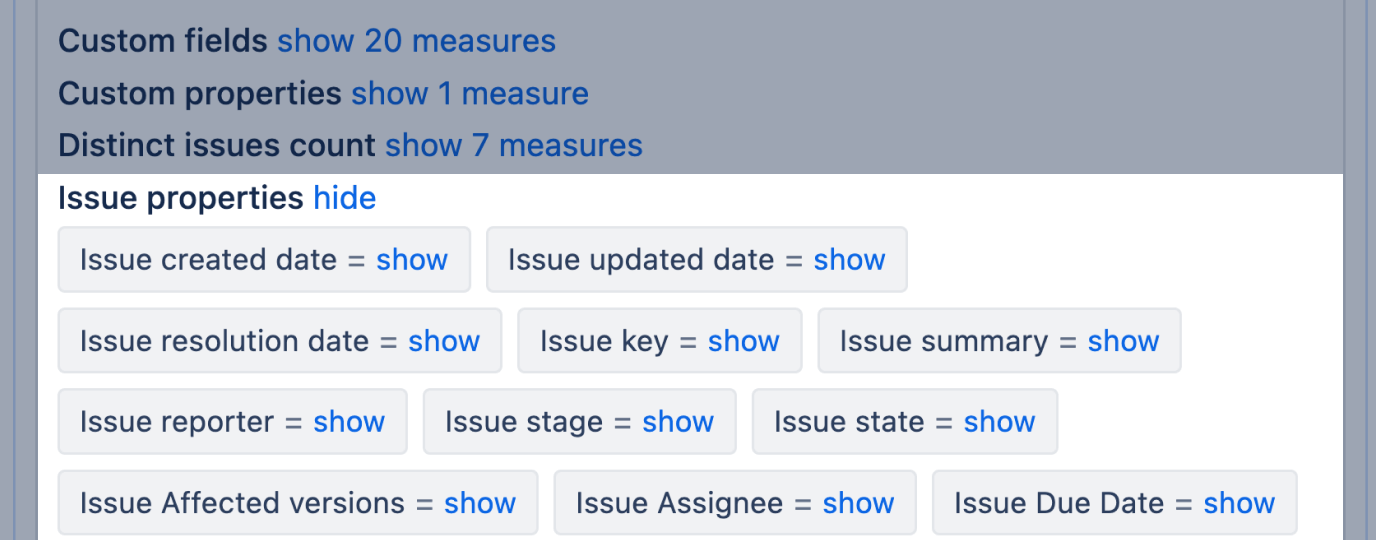The width and height of the screenshot is (1376, 540).
Task: Expand Distinct issues count measures
Action: 513,145
